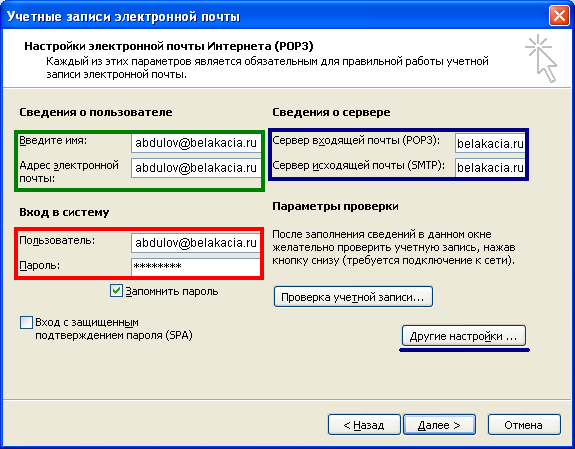Enable the SPA secure password checkbox
Image resolution: width=575 pixels, height=449 pixels.
coord(26,323)
